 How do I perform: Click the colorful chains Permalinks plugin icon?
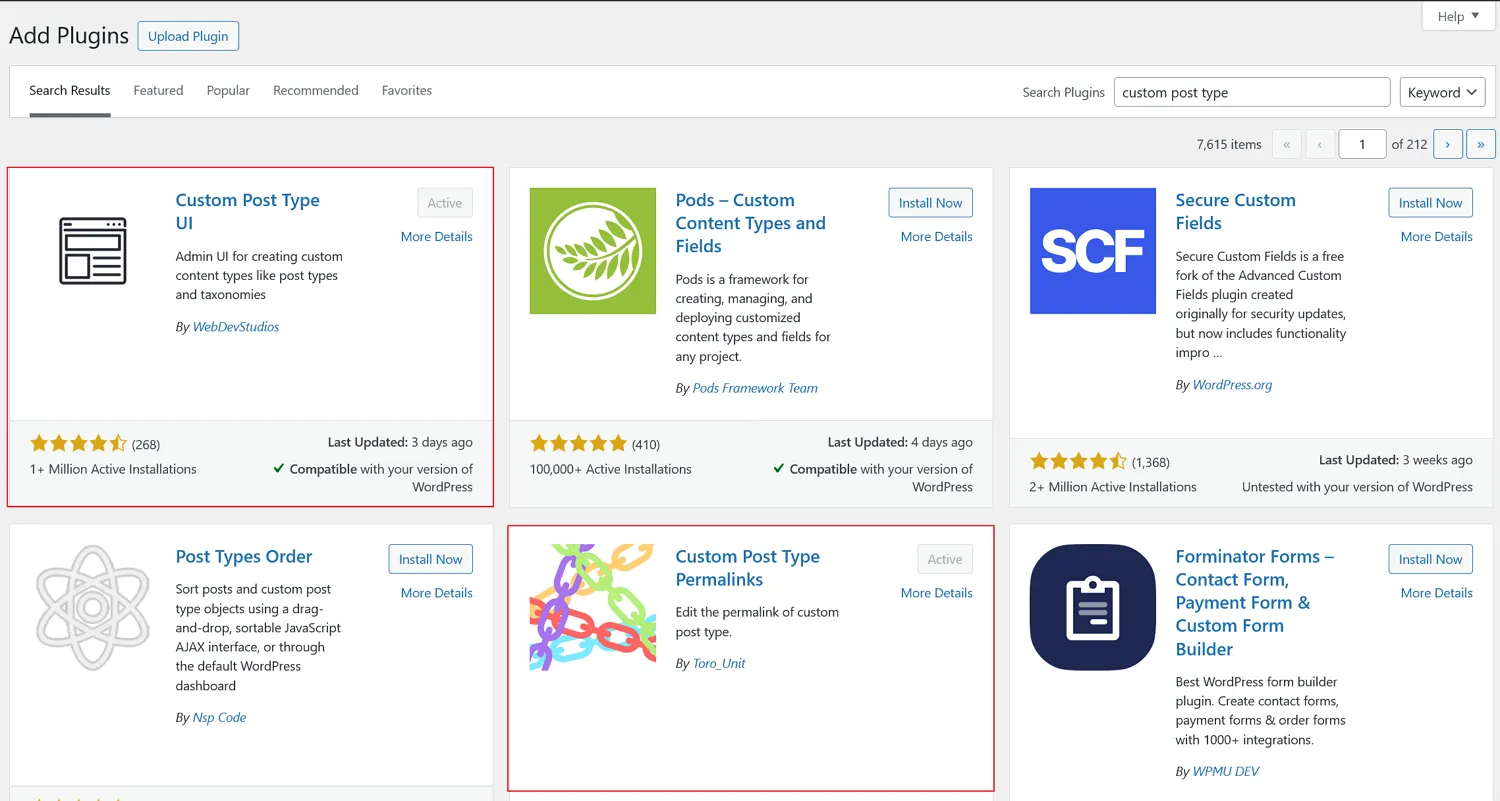592,607
